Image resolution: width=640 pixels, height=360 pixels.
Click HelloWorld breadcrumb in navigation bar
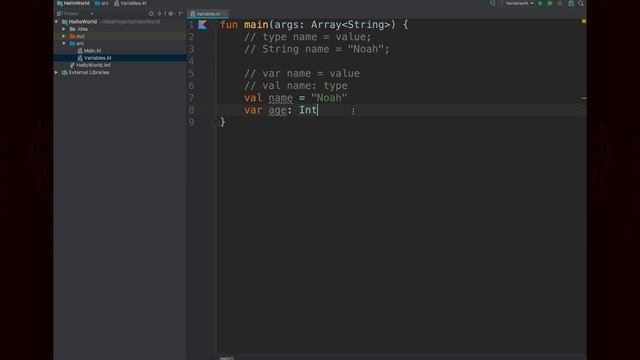[73, 3]
